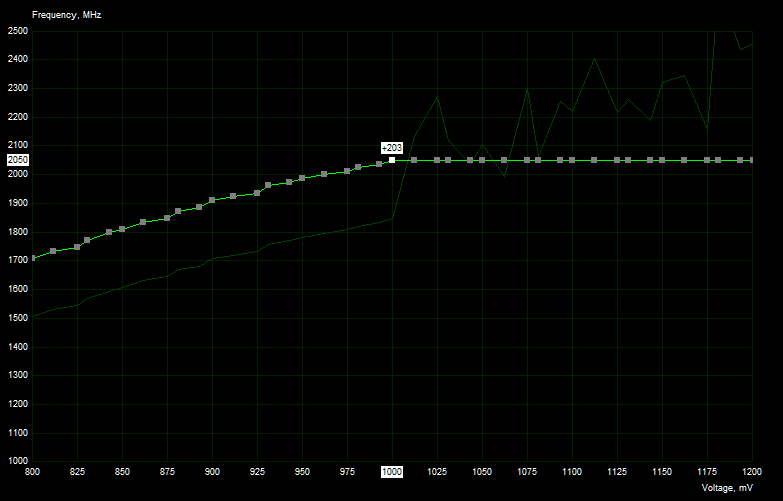Screen dimensions: 783x501
Task: Select the curve point on the 825 mV gridline
Action: coord(77,247)
